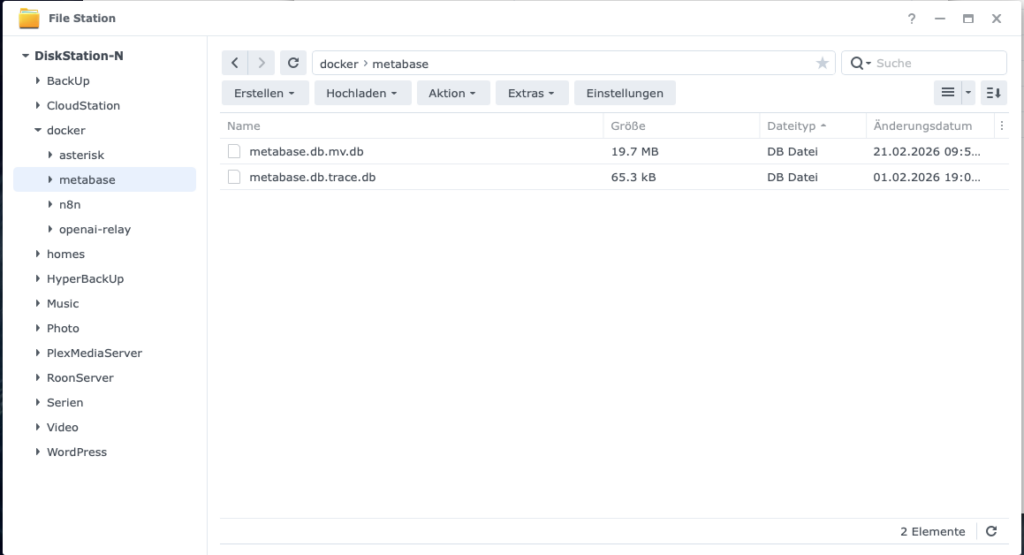Reload the folder with the refresh icon
1024x555 pixels.
[x=293, y=63]
